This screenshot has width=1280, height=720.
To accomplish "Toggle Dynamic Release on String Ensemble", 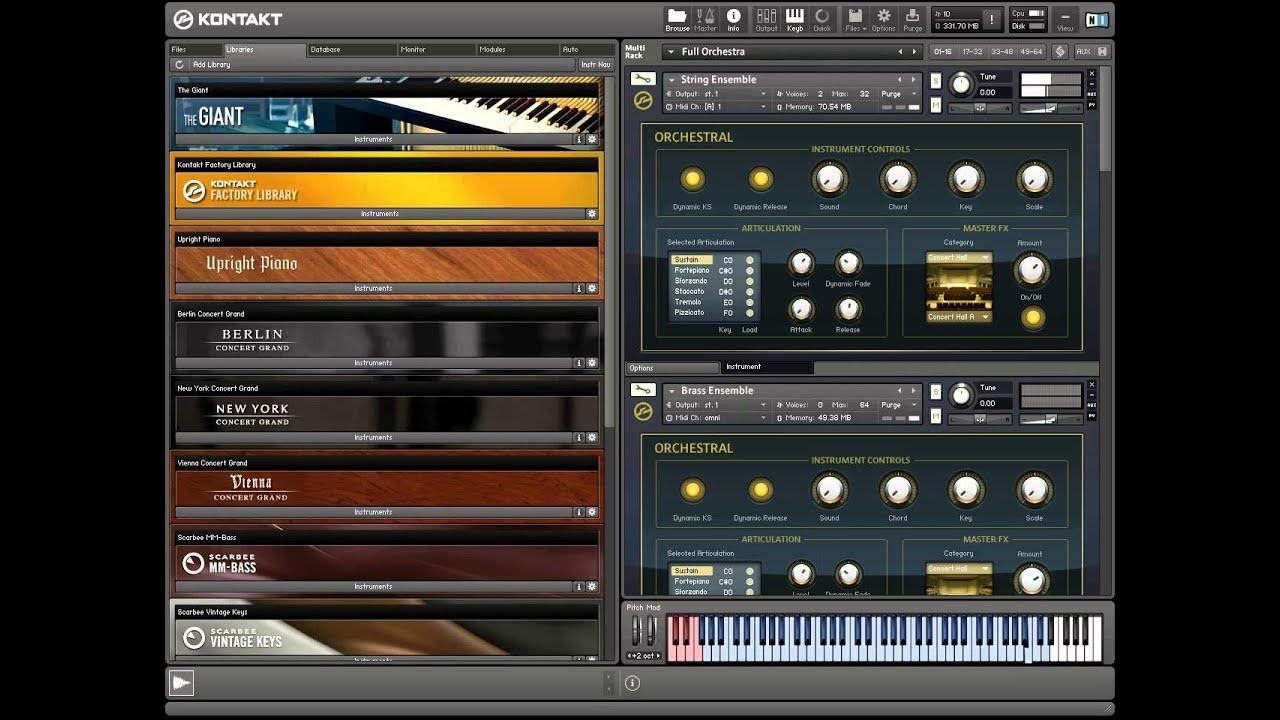I will 761,179.
